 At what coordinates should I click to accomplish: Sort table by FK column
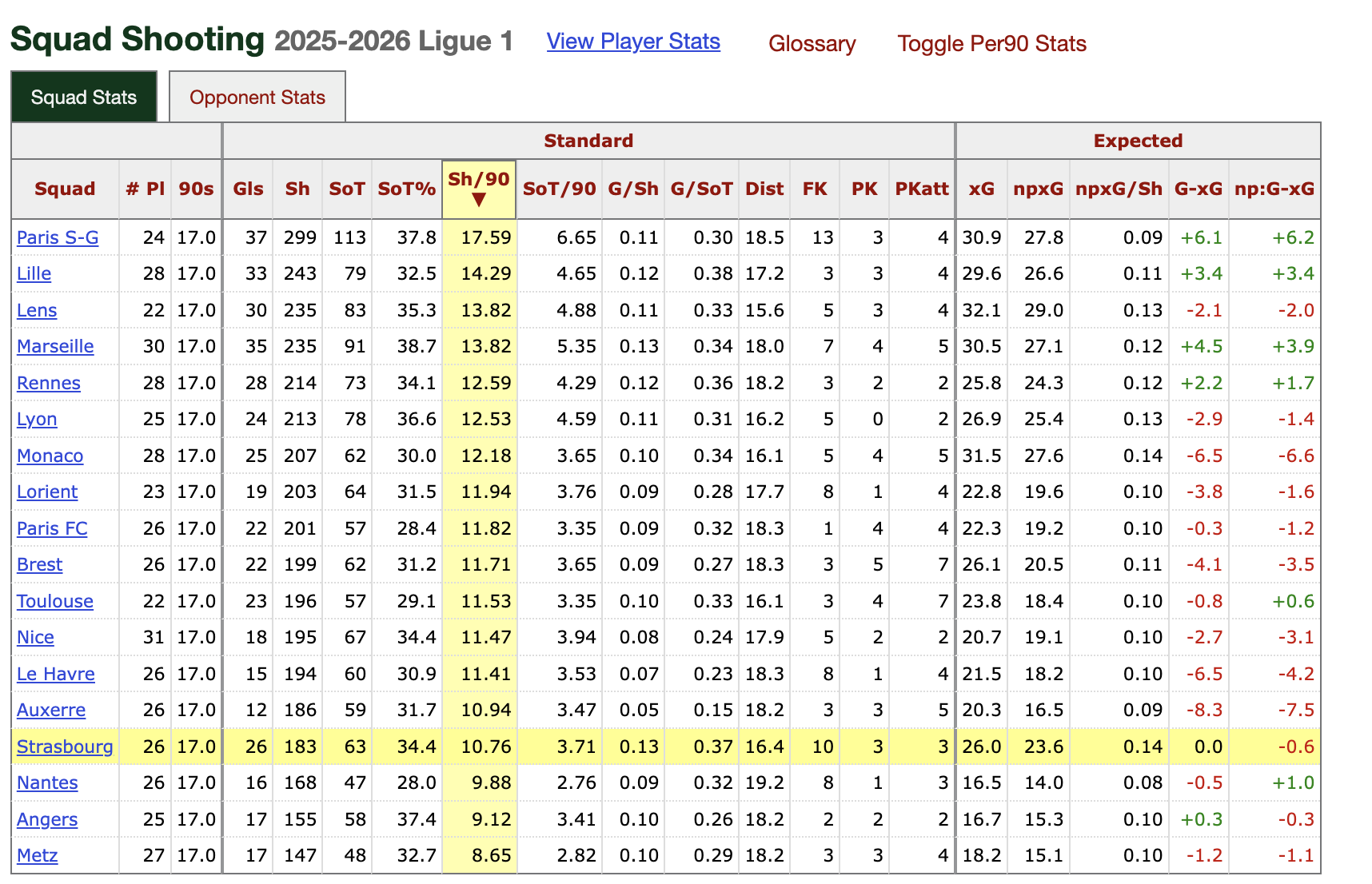[815, 189]
